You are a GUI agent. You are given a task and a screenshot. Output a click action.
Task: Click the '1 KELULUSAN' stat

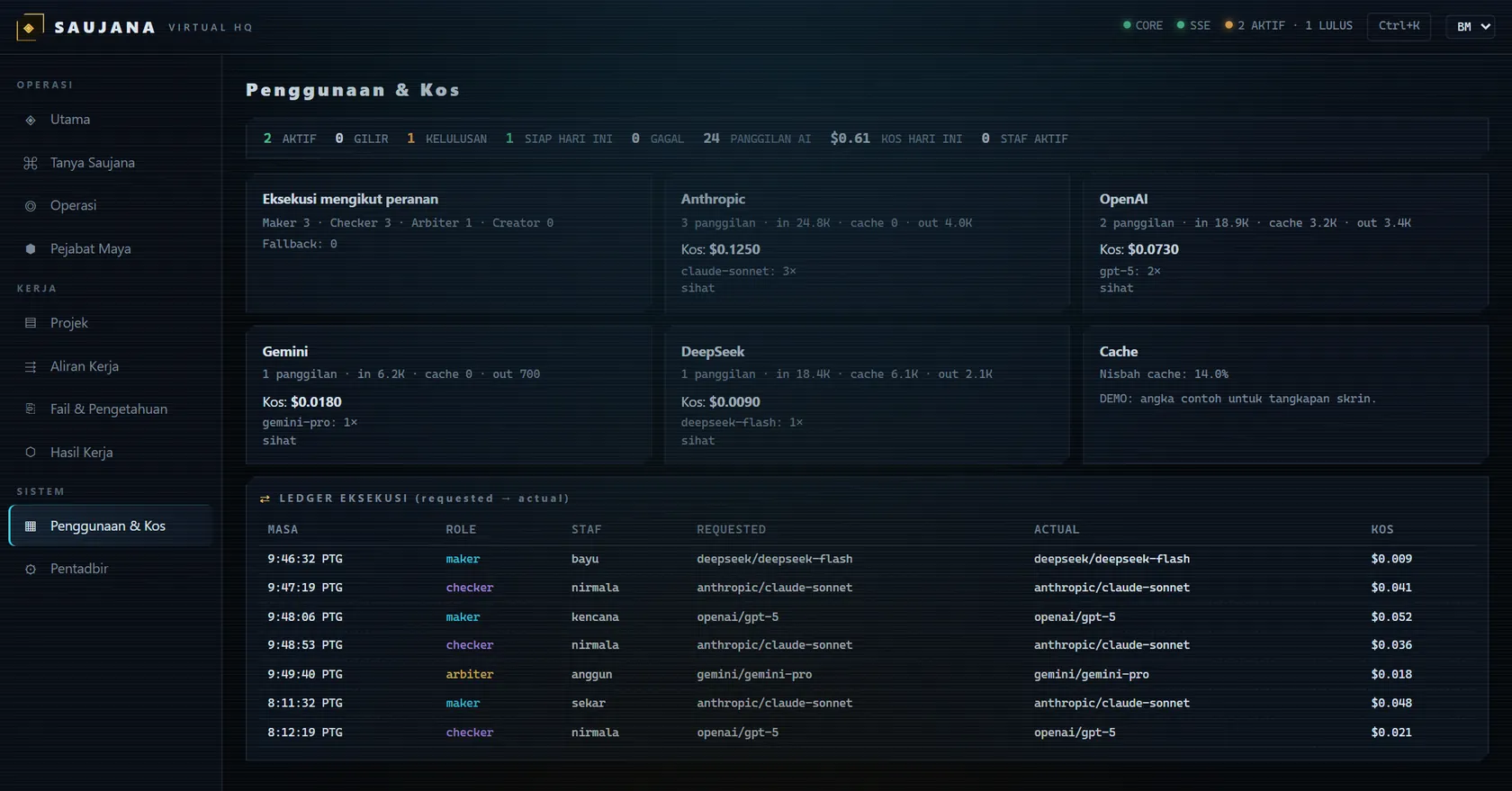pos(446,139)
